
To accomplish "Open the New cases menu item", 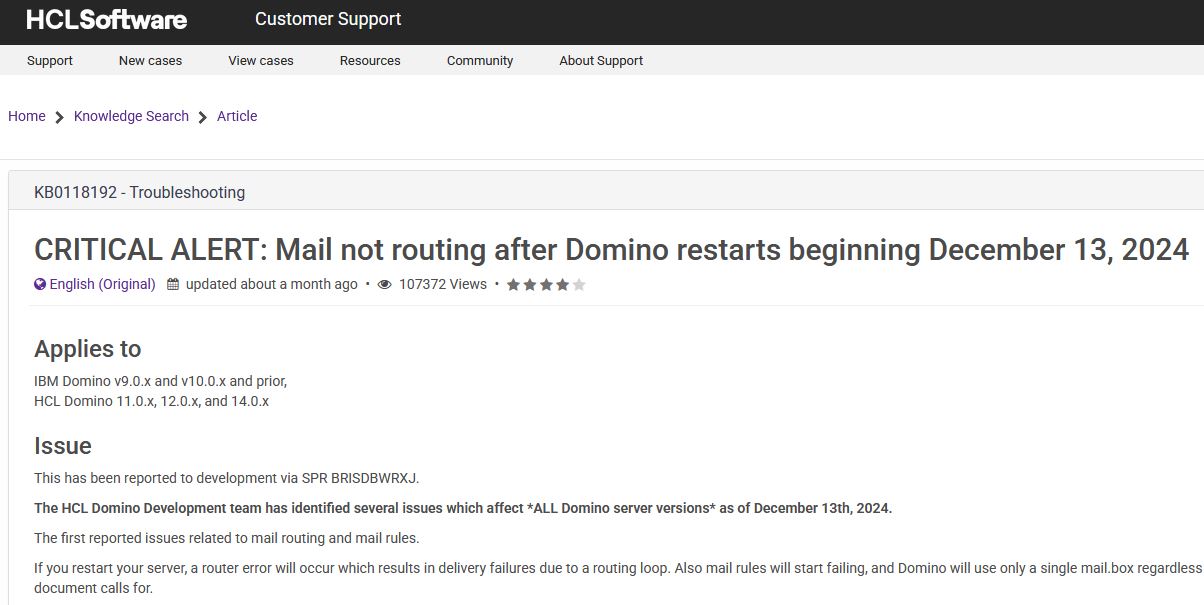I will 150,60.
